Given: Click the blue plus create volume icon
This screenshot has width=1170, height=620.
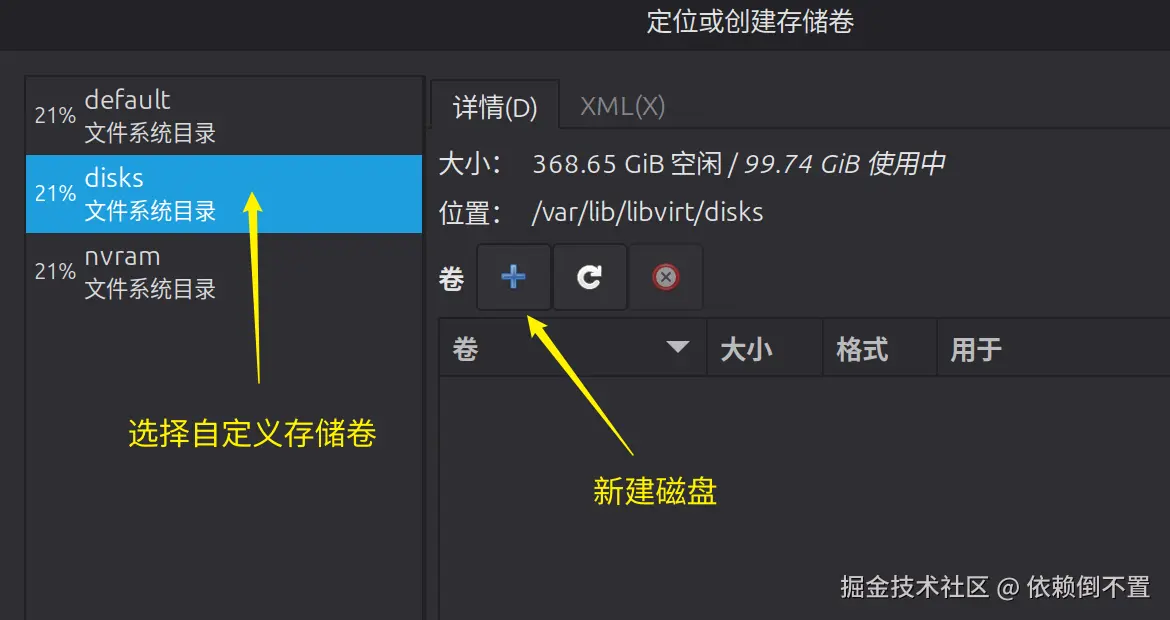Looking at the screenshot, I should coord(513,278).
